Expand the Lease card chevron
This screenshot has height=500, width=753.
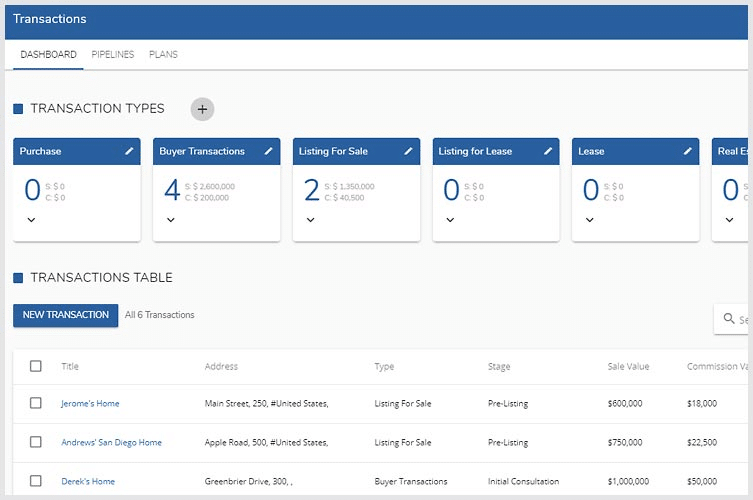(590, 220)
